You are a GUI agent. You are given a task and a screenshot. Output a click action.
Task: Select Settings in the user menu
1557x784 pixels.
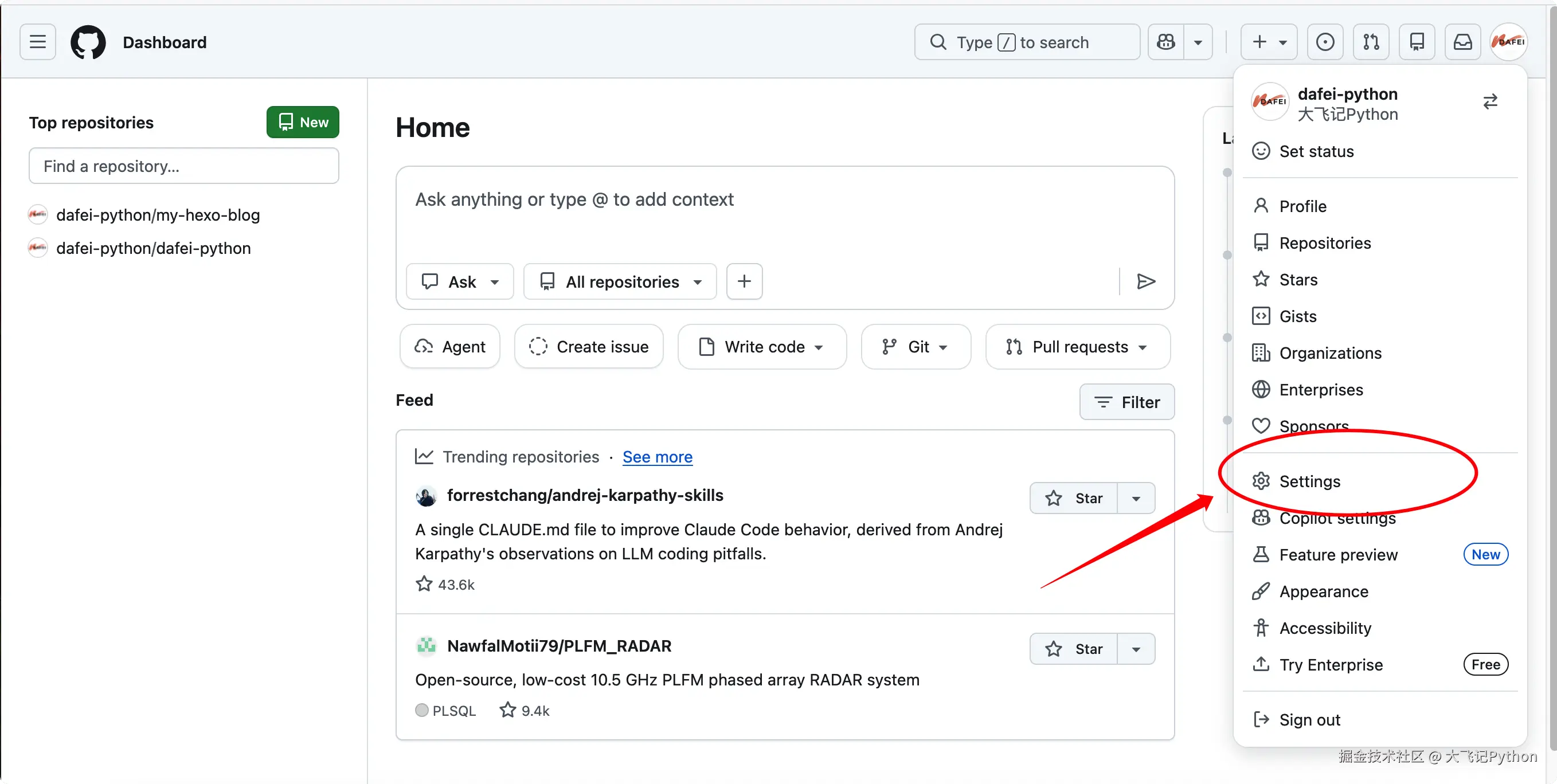coord(1309,481)
